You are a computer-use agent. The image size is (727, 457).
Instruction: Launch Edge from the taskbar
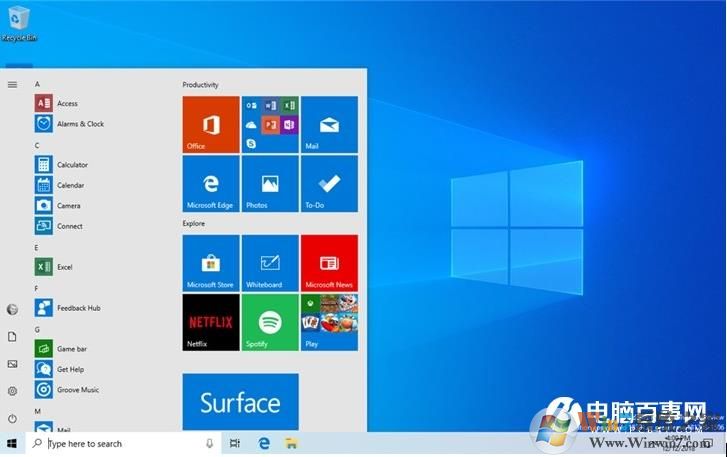pos(264,444)
